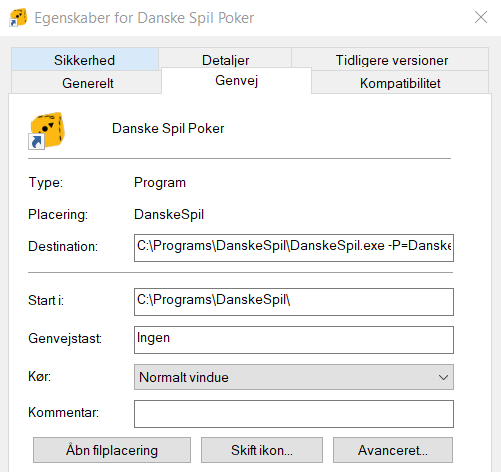The width and height of the screenshot is (501, 472).
Task: Click the Åbn filplacering button
Action: 112,450
